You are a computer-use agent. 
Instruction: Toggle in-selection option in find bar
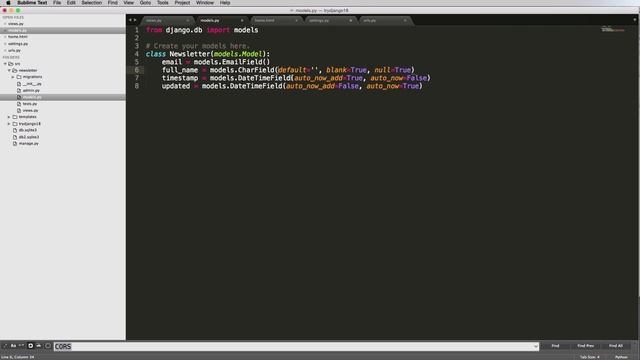(x=39, y=346)
